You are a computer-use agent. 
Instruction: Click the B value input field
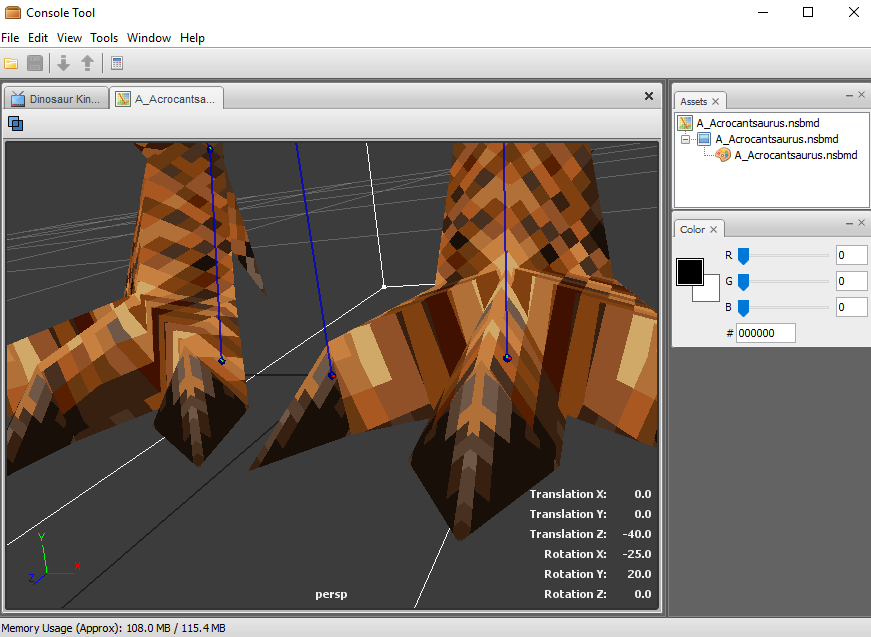(x=852, y=307)
